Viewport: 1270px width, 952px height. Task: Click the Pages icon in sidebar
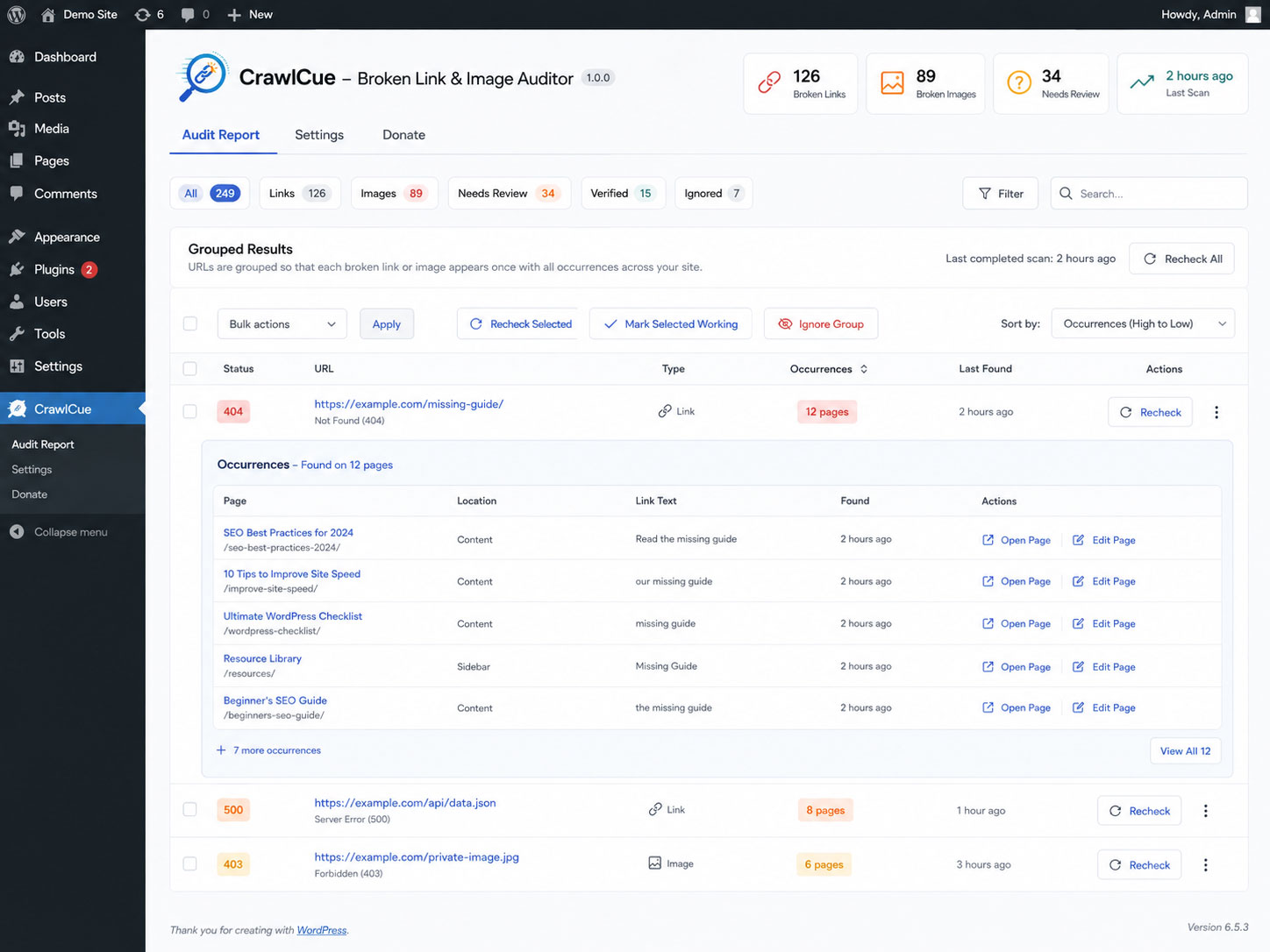tap(17, 160)
